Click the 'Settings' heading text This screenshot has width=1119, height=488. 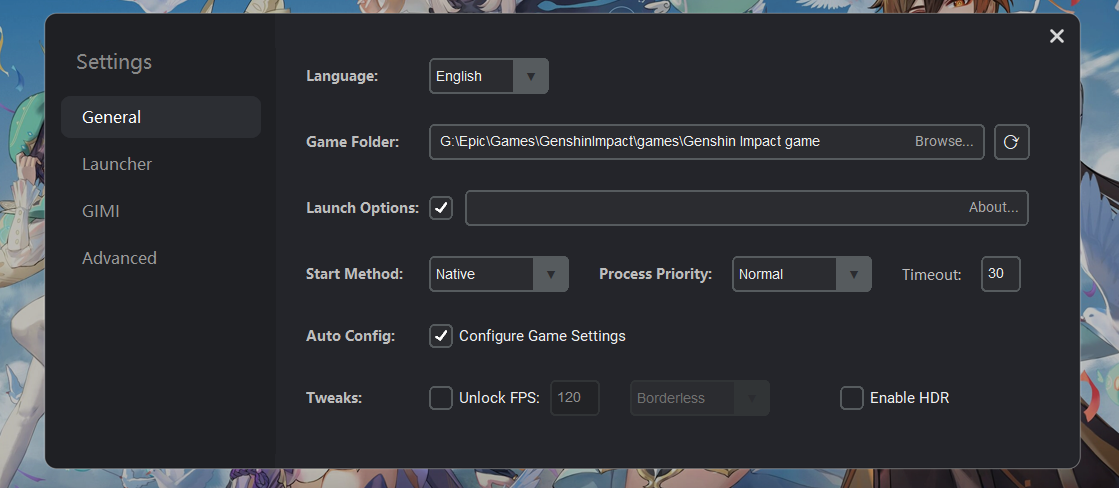(114, 63)
